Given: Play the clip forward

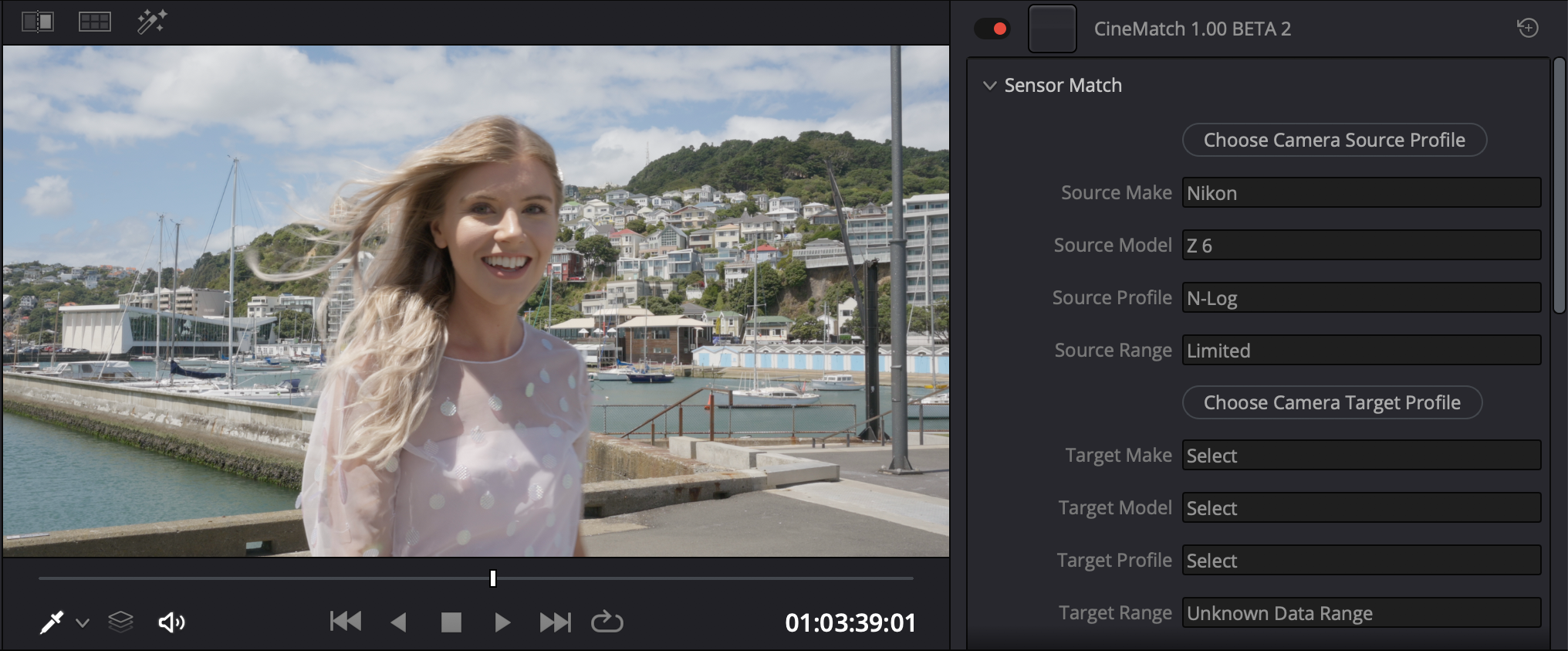Looking at the screenshot, I should (x=502, y=622).
